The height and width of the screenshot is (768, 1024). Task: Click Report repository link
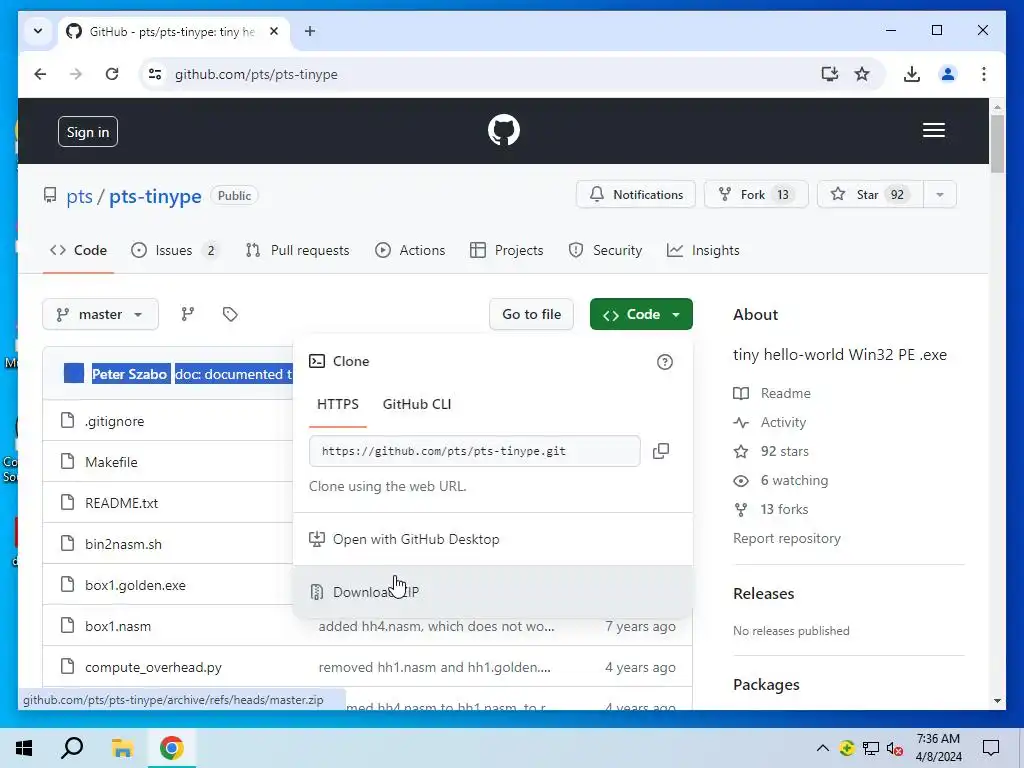click(786, 538)
